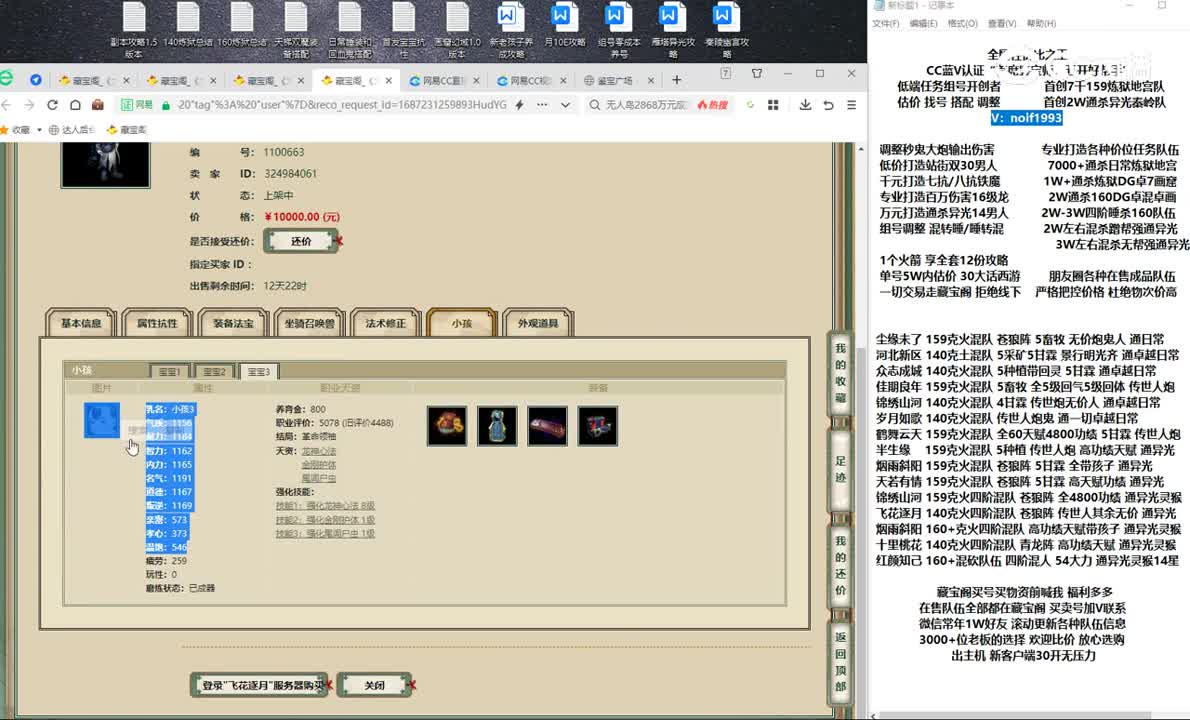Viewport: 1190px width, 720px height.
Task: Click the blue bottle equipment icon
Action: point(497,426)
